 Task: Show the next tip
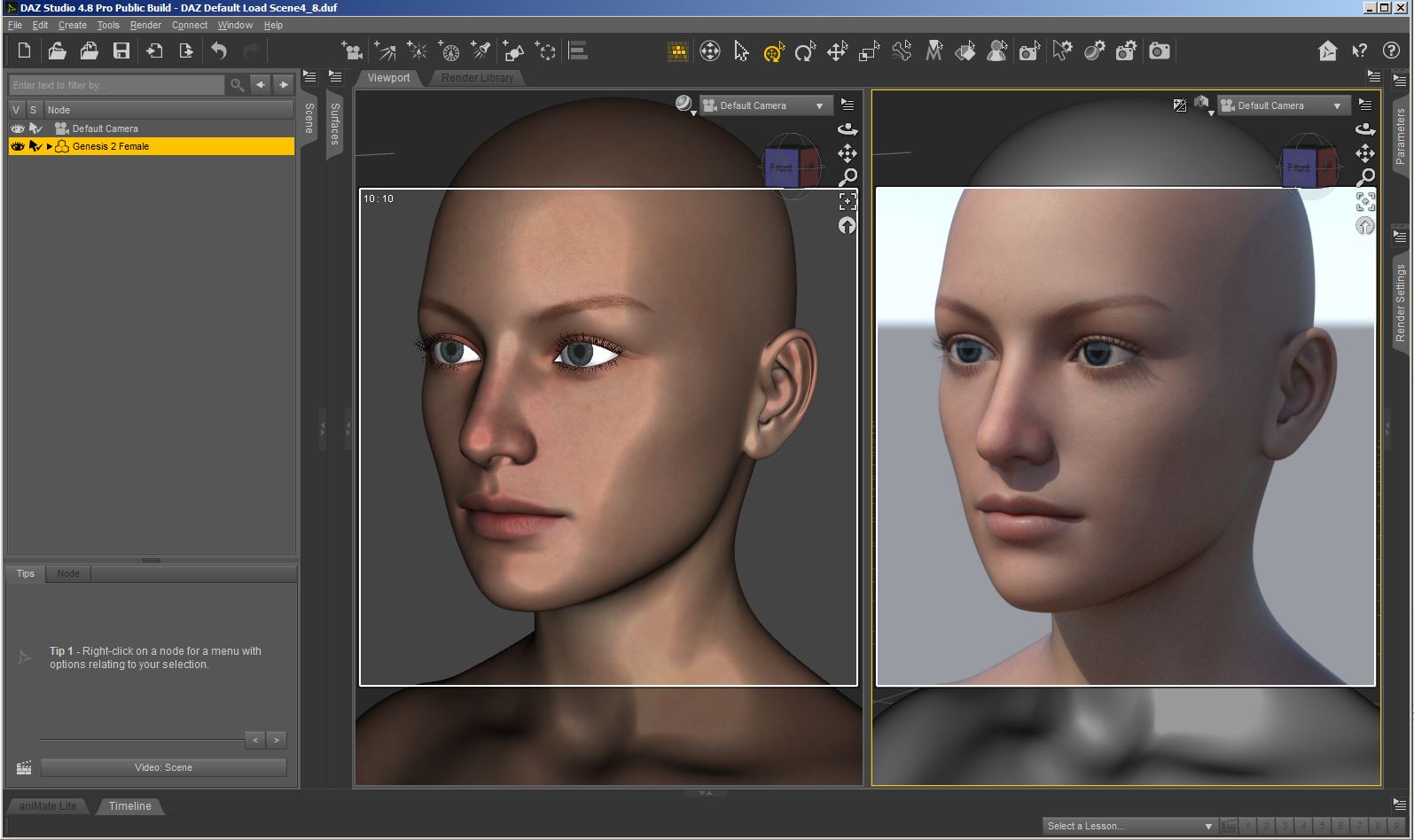[x=277, y=740]
